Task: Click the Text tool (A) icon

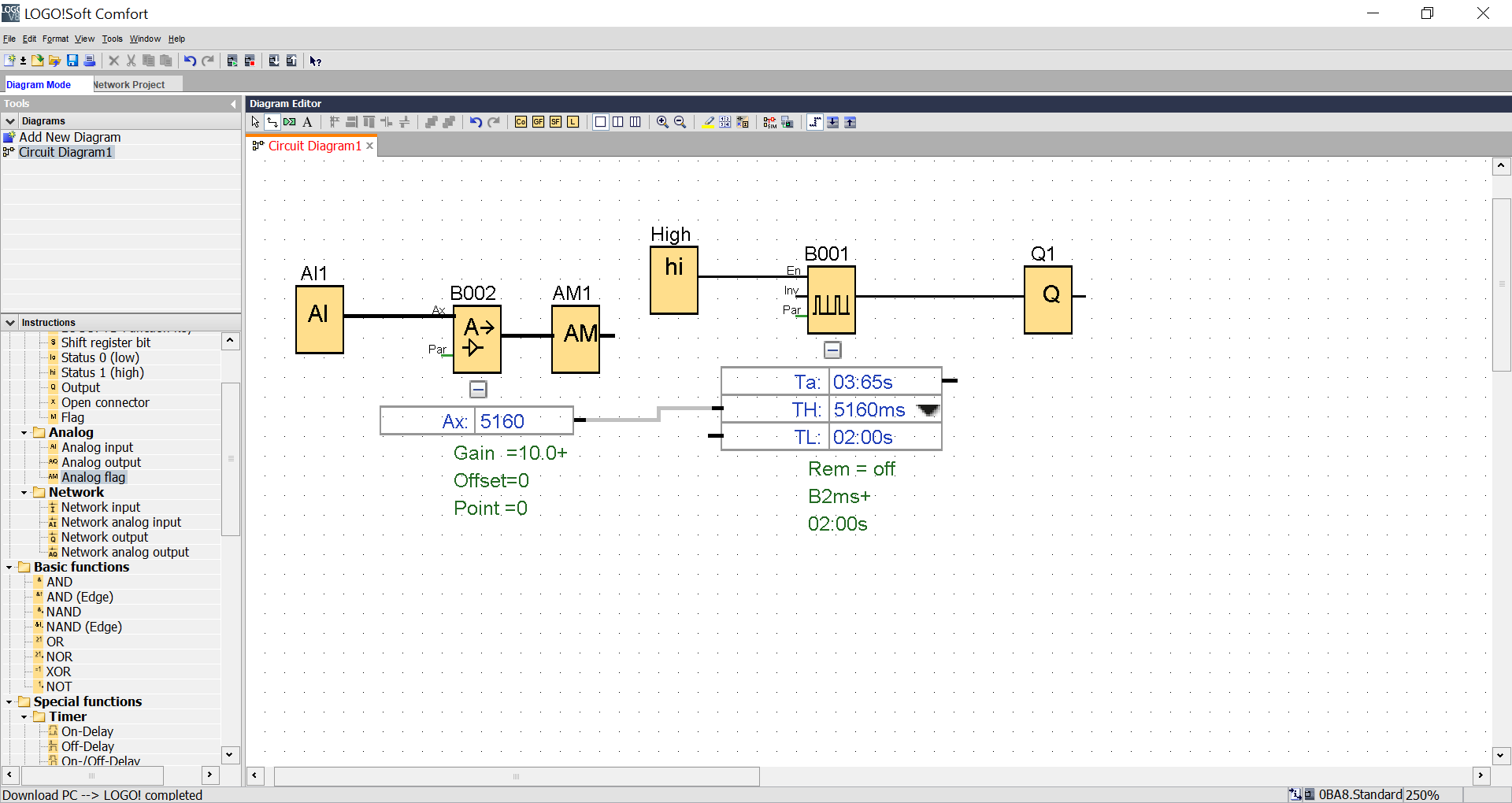Action: click(307, 122)
